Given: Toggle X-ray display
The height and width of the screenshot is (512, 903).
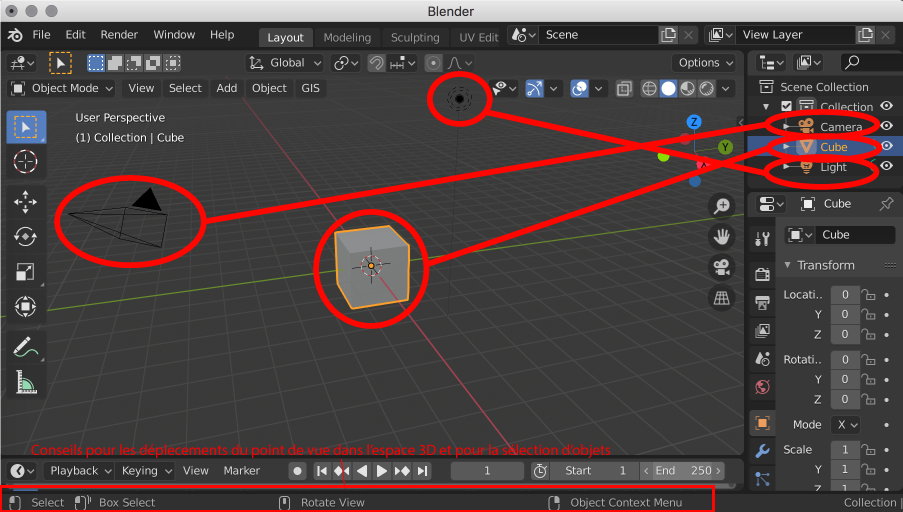Looking at the screenshot, I should click(624, 89).
